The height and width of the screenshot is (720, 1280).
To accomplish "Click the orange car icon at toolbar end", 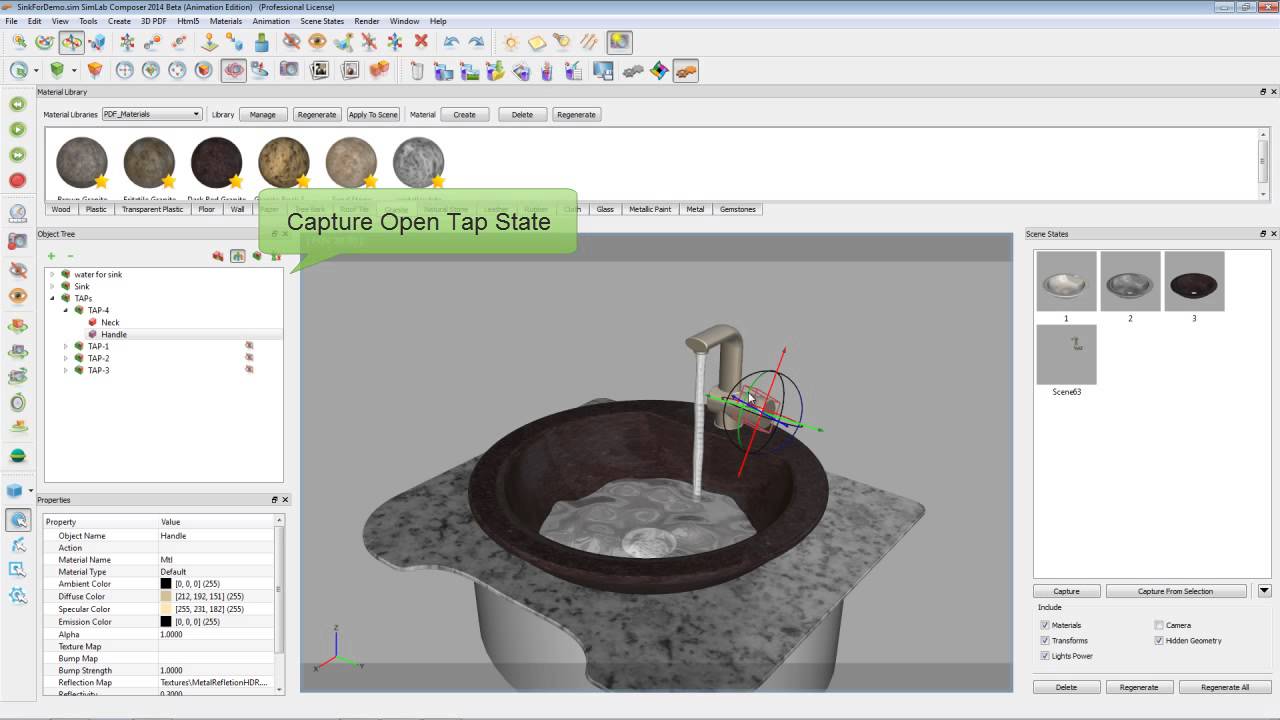I will (685, 71).
